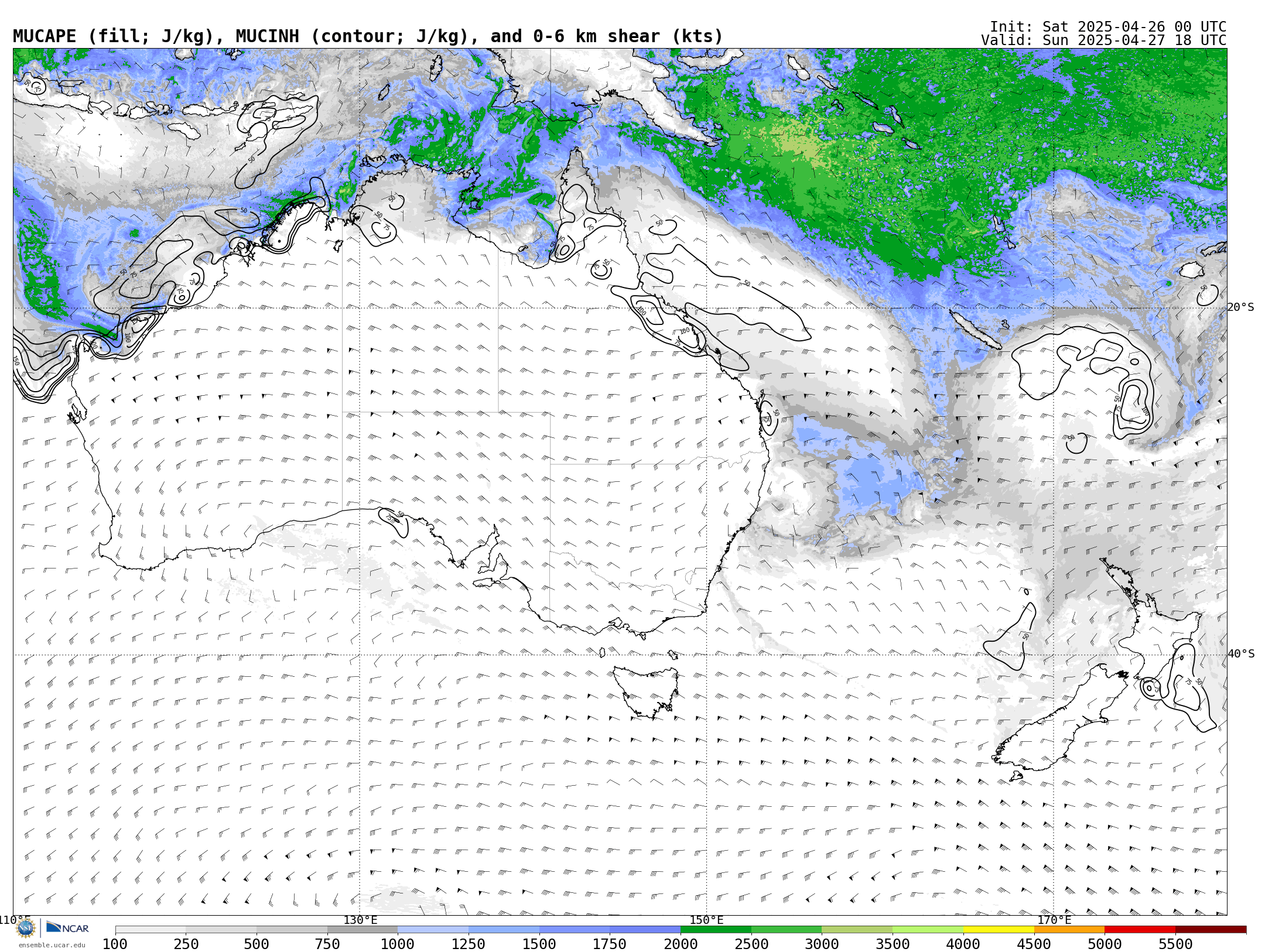Pick the lime green 3500–4000 colorbar swatch
This screenshot has width=1265, height=952.
(x=928, y=930)
